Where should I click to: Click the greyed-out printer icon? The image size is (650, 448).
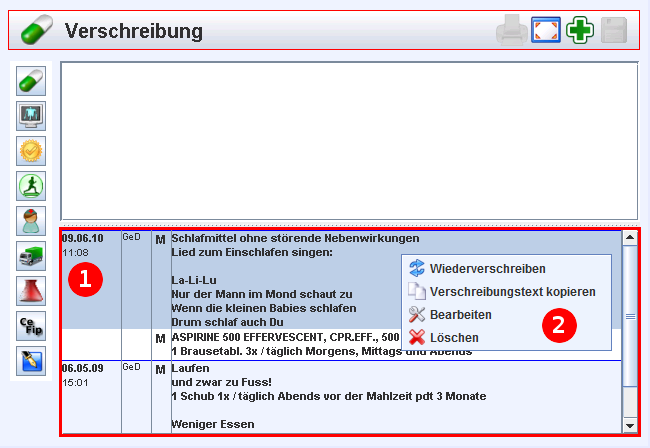point(511,30)
